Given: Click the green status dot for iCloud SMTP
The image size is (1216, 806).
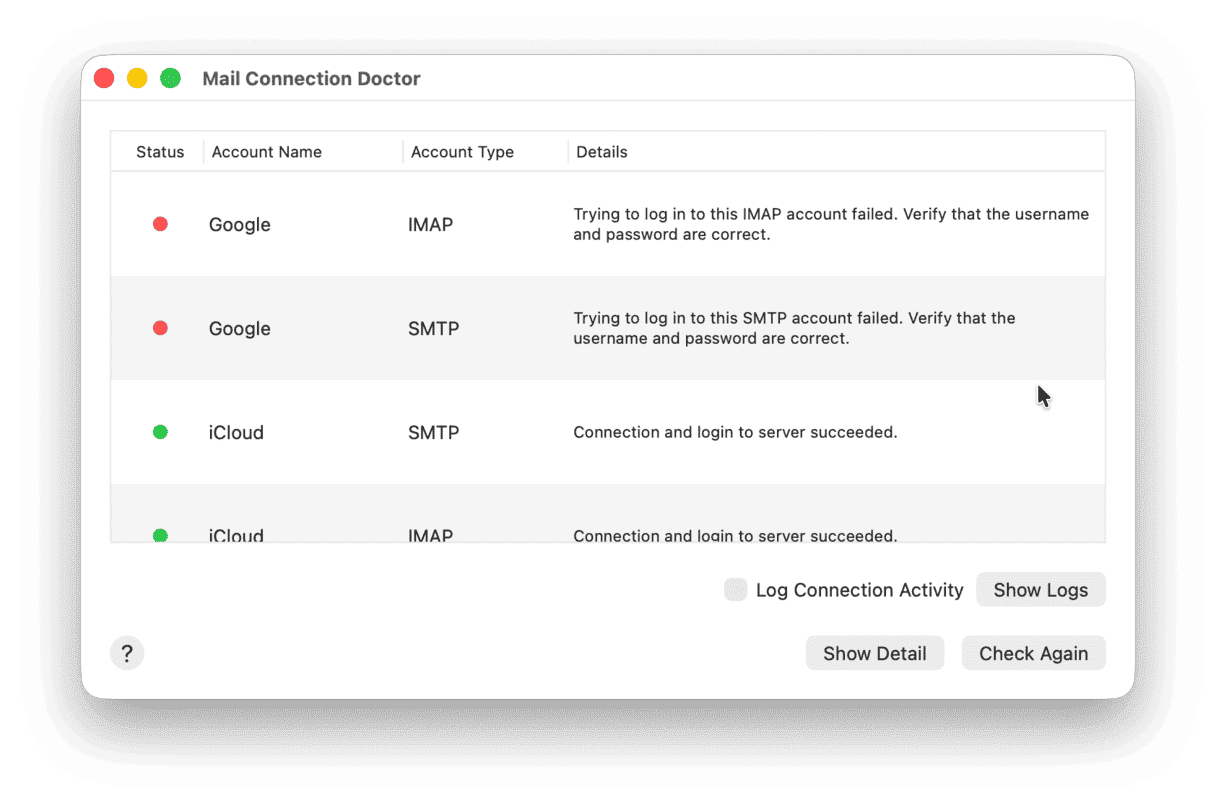Looking at the screenshot, I should coord(160,432).
